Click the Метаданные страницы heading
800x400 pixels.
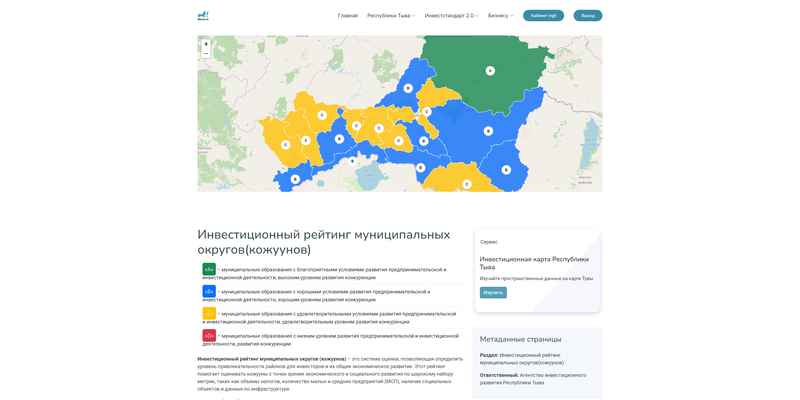coord(520,339)
